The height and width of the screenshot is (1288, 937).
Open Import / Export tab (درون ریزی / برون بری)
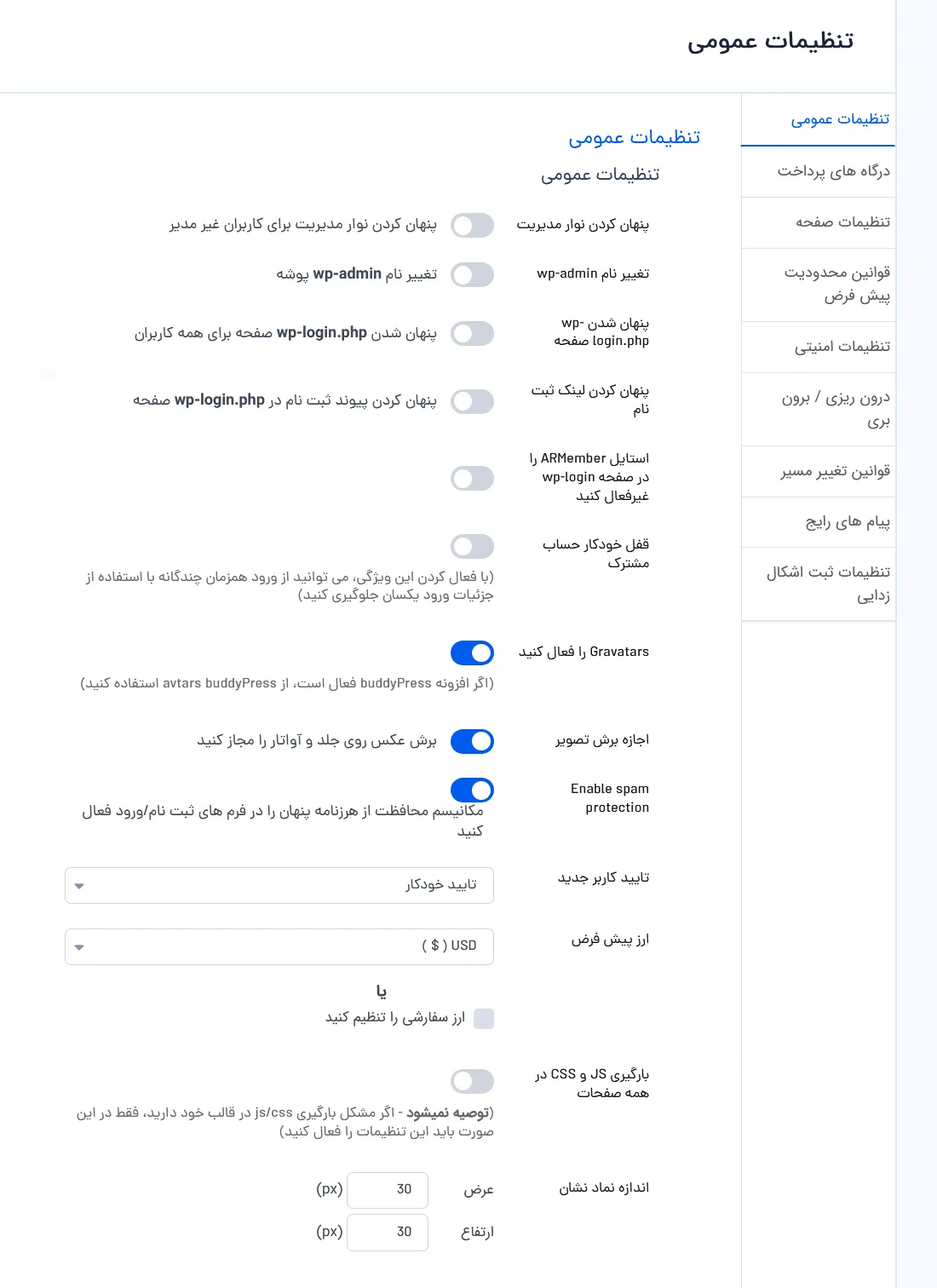pos(819,410)
